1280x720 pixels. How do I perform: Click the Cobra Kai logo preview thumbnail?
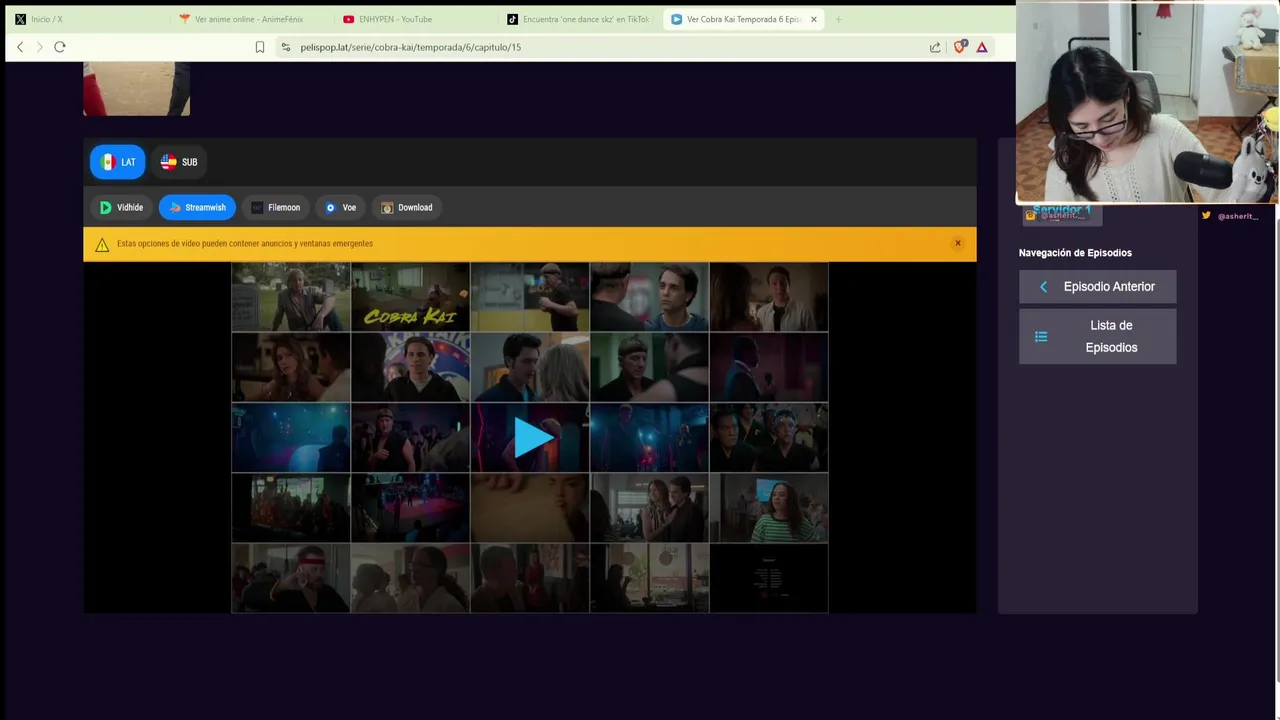pos(410,297)
